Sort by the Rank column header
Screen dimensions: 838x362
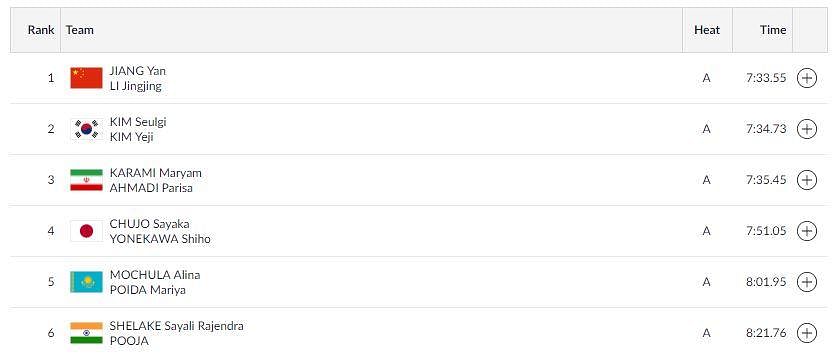tap(41, 30)
